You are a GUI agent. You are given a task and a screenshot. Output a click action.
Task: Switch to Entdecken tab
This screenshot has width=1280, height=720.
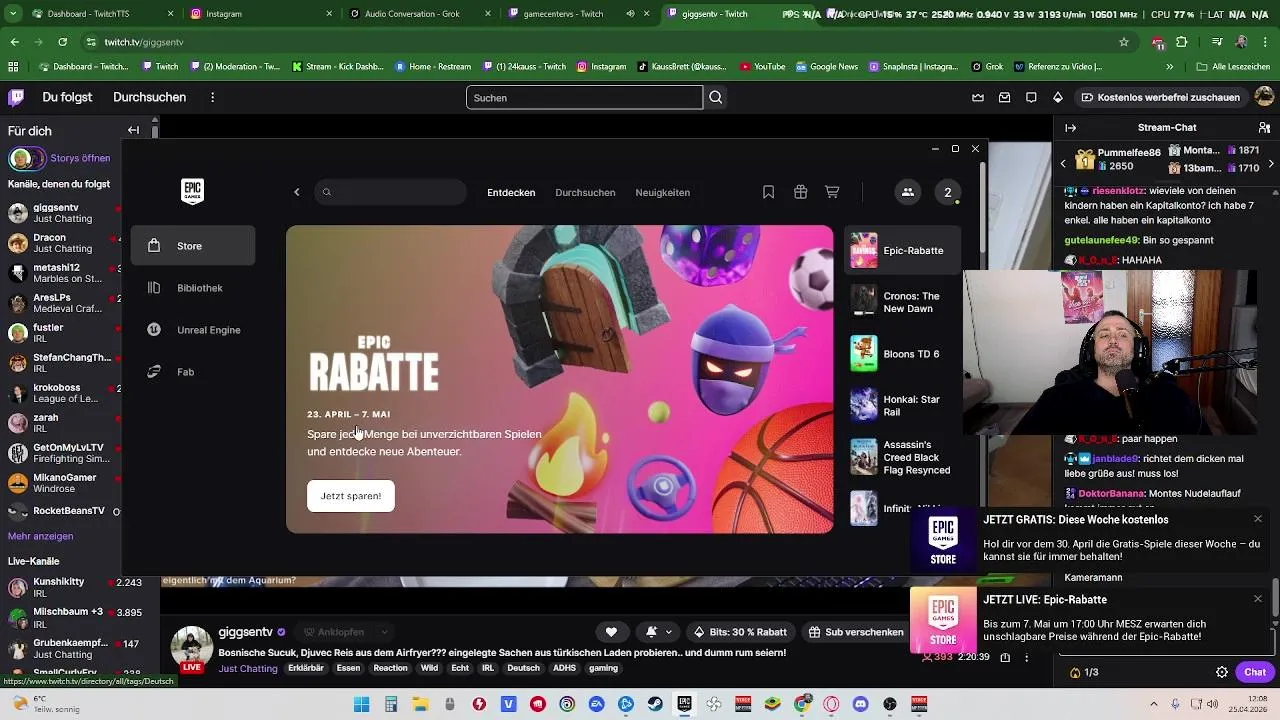[x=511, y=192]
